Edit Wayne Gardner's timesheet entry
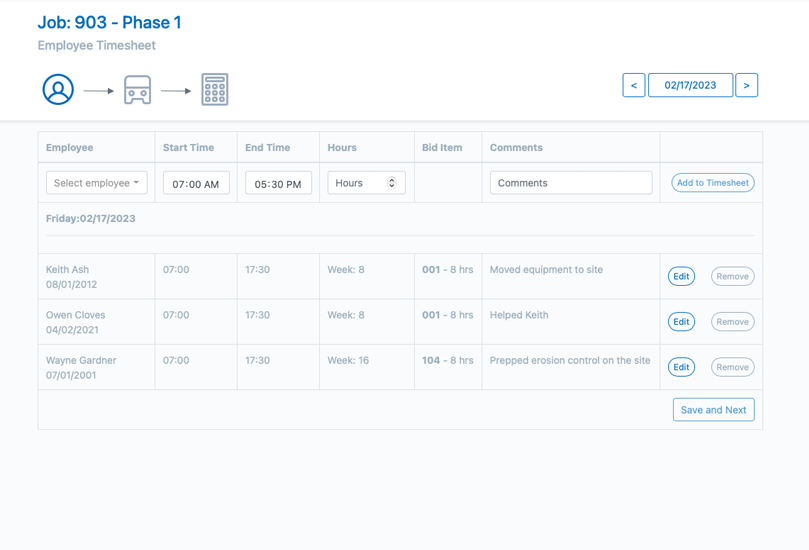This screenshot has width=809, height=550. coord(681,367)
